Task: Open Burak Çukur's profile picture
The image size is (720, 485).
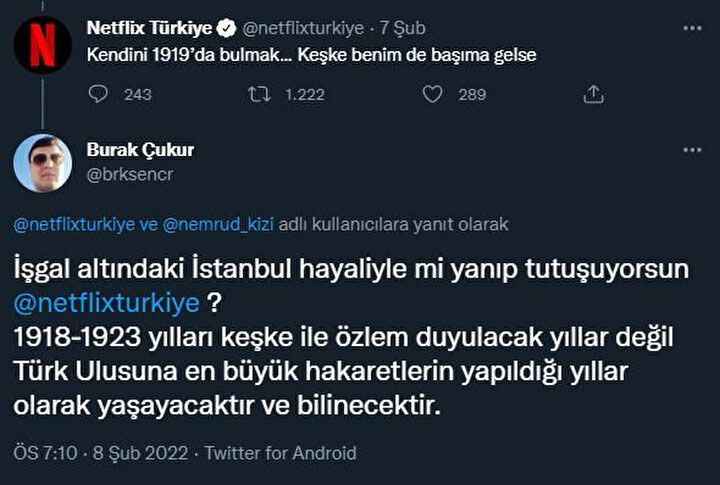Action: click(42, 162)
